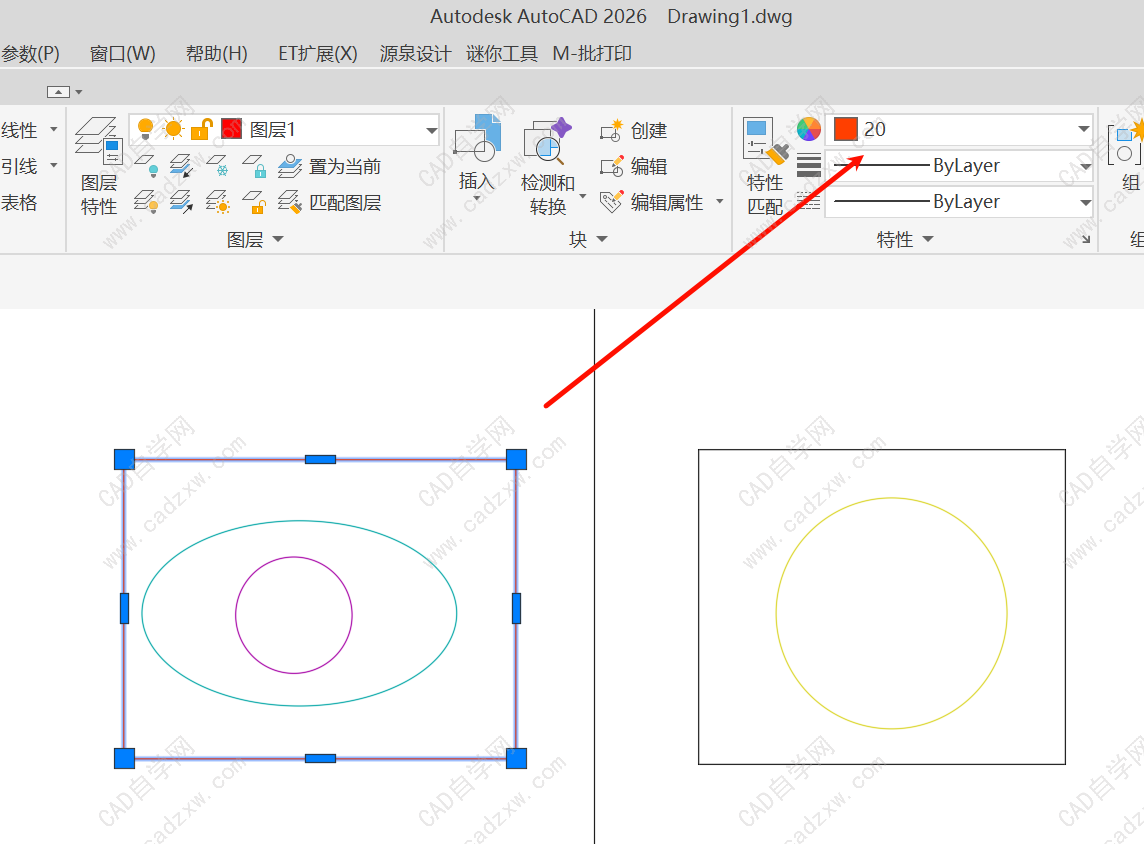Open the ET扩展(X) menu
Viewport: 1144px width, 844px height.
[317, 54]
